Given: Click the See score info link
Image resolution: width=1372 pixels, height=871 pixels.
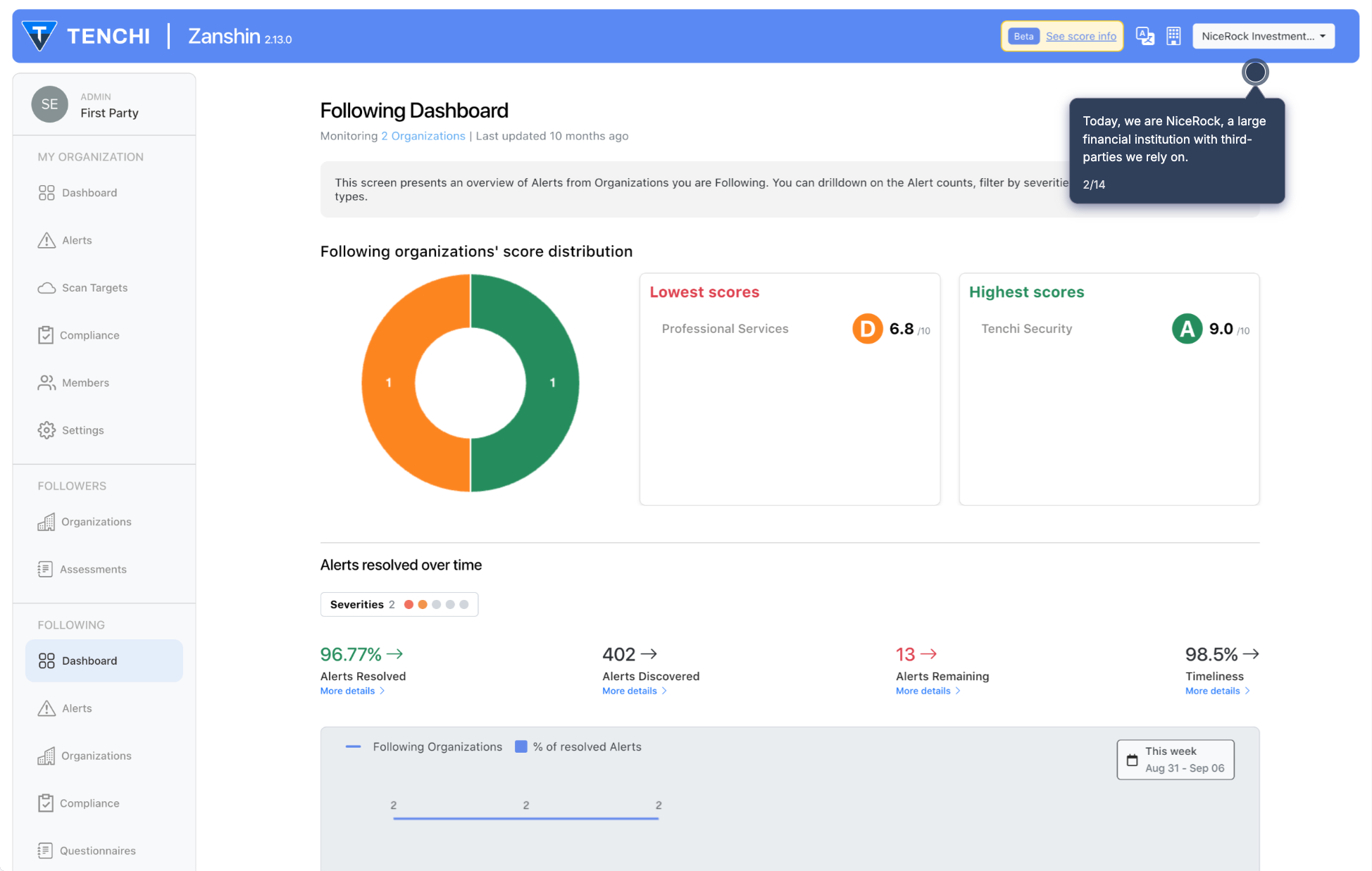Looking at the screenshot, I should (1080, 36).
